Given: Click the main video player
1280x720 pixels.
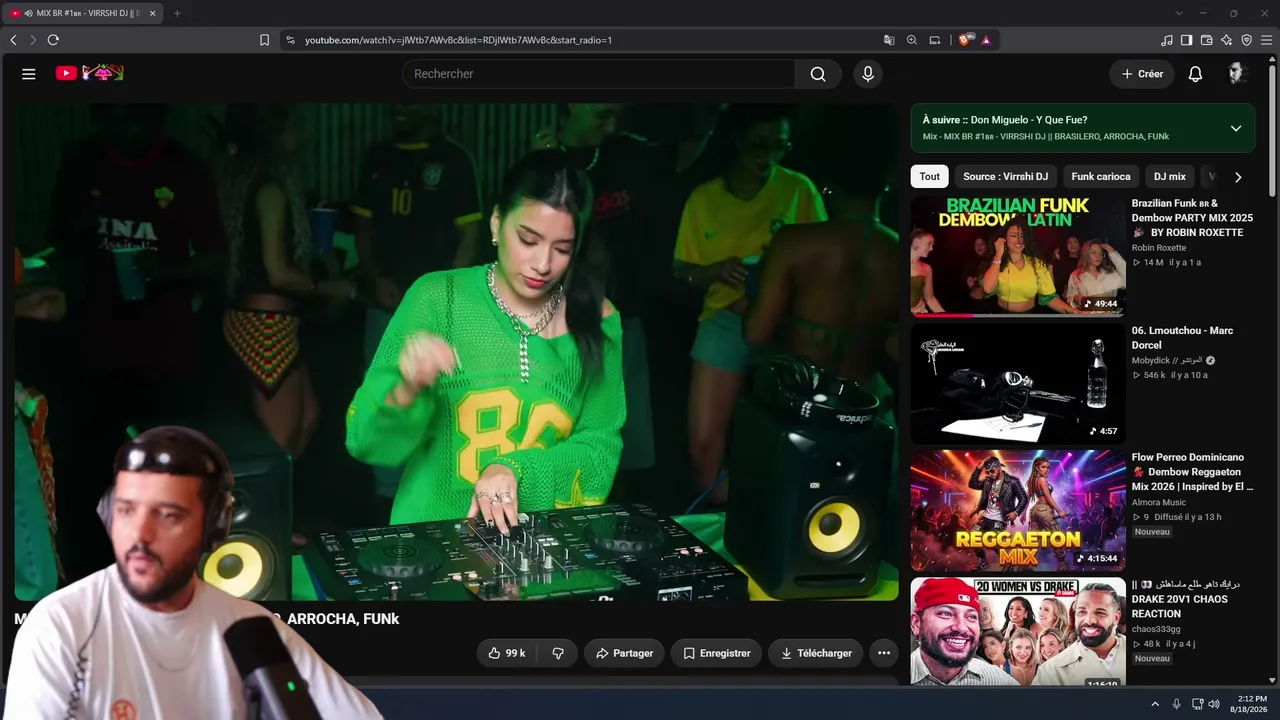Looking at the screenshot, I should point(456,352).
